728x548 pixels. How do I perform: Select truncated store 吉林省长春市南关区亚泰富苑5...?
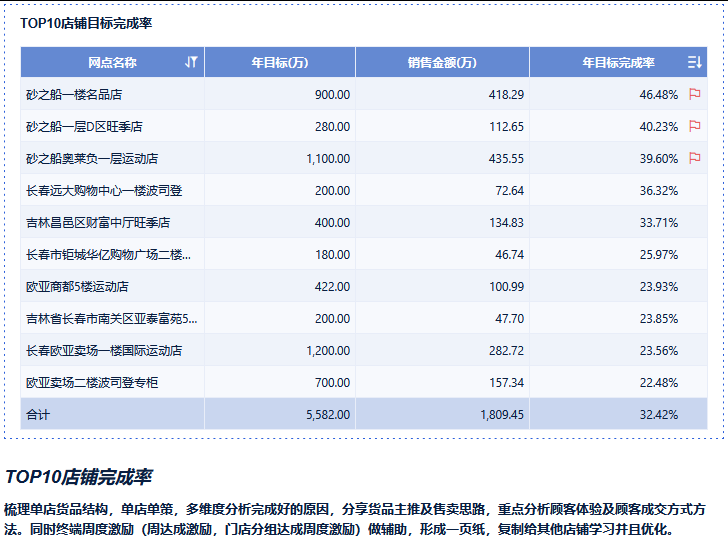click(111, 319)
